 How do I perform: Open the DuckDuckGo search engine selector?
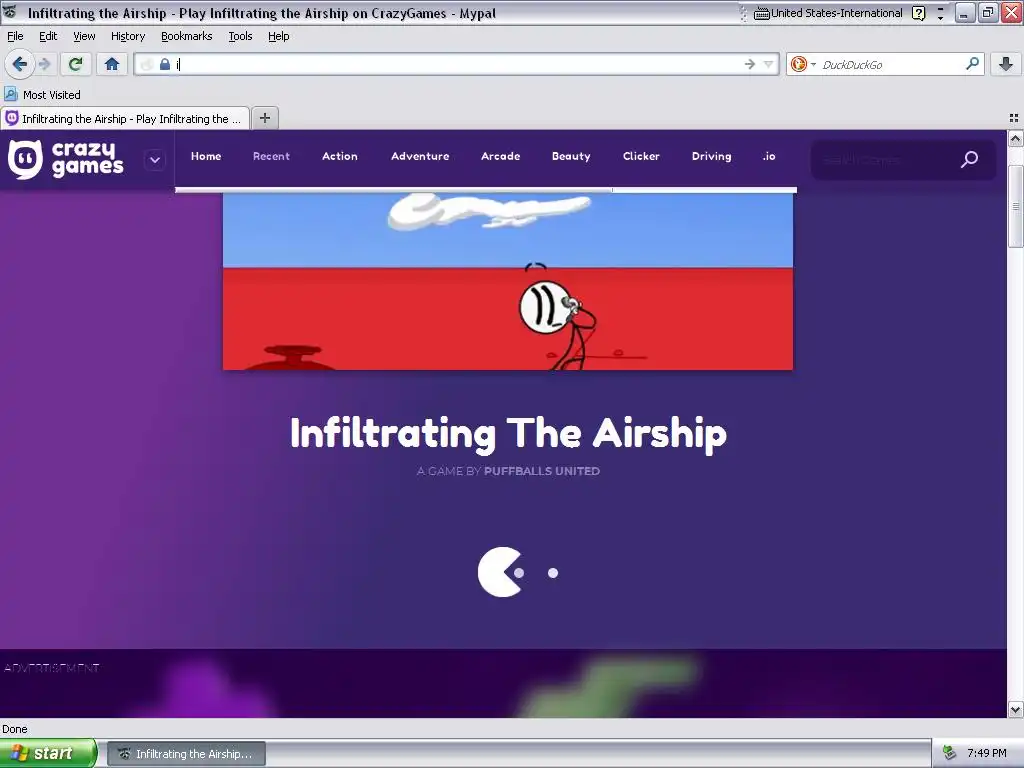coord(803,64)
